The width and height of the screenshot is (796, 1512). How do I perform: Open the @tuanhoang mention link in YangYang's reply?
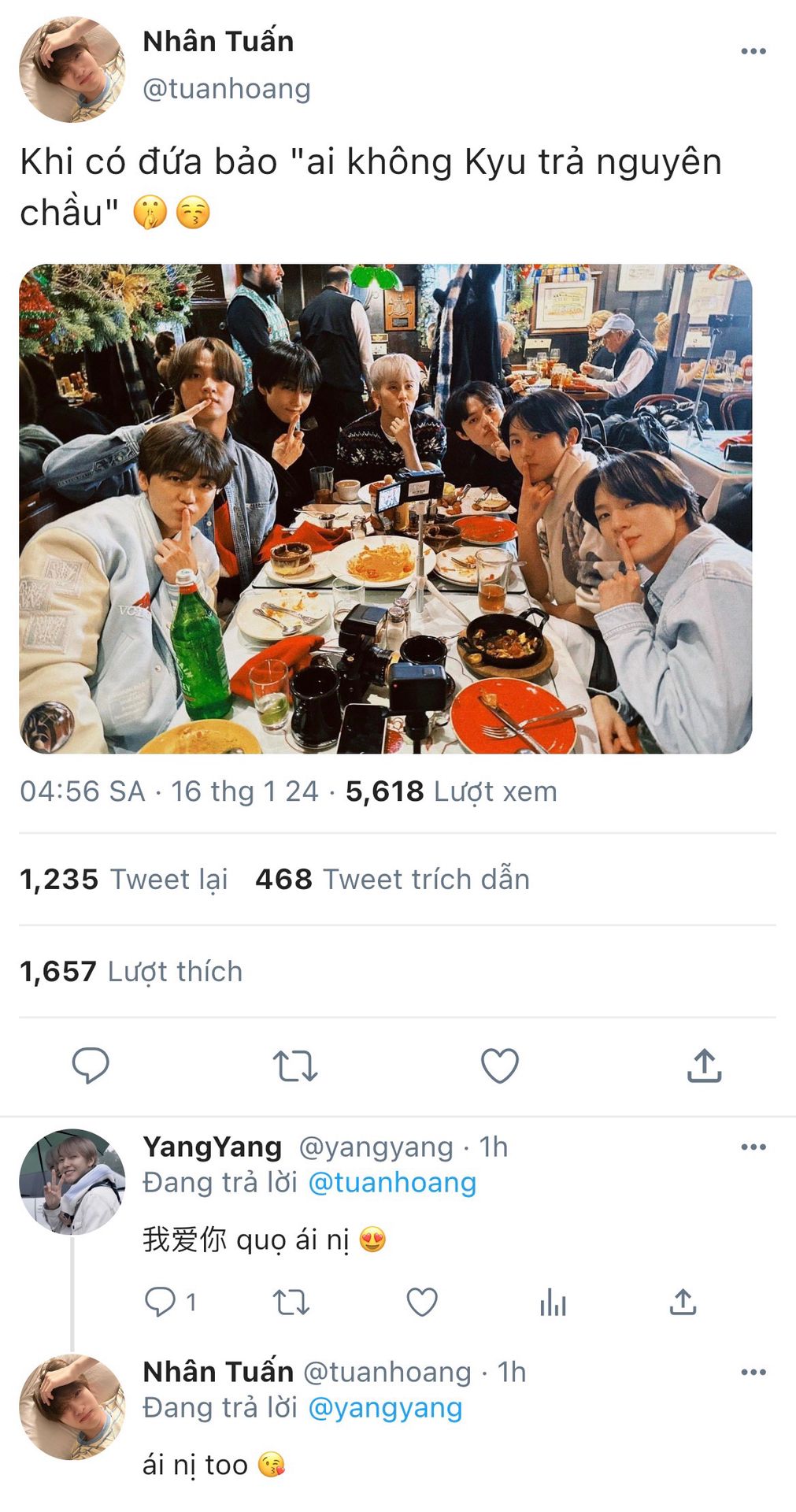[x=392, y=1183]
